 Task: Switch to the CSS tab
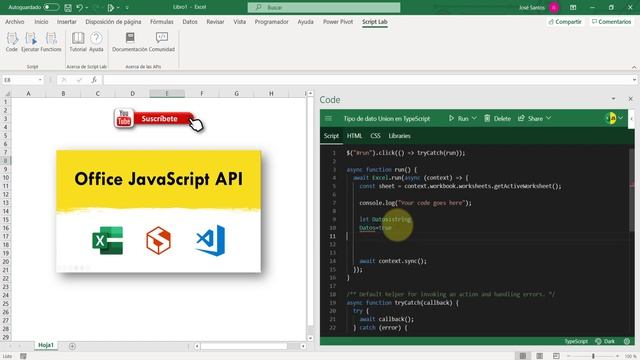(x=376, y=136)
